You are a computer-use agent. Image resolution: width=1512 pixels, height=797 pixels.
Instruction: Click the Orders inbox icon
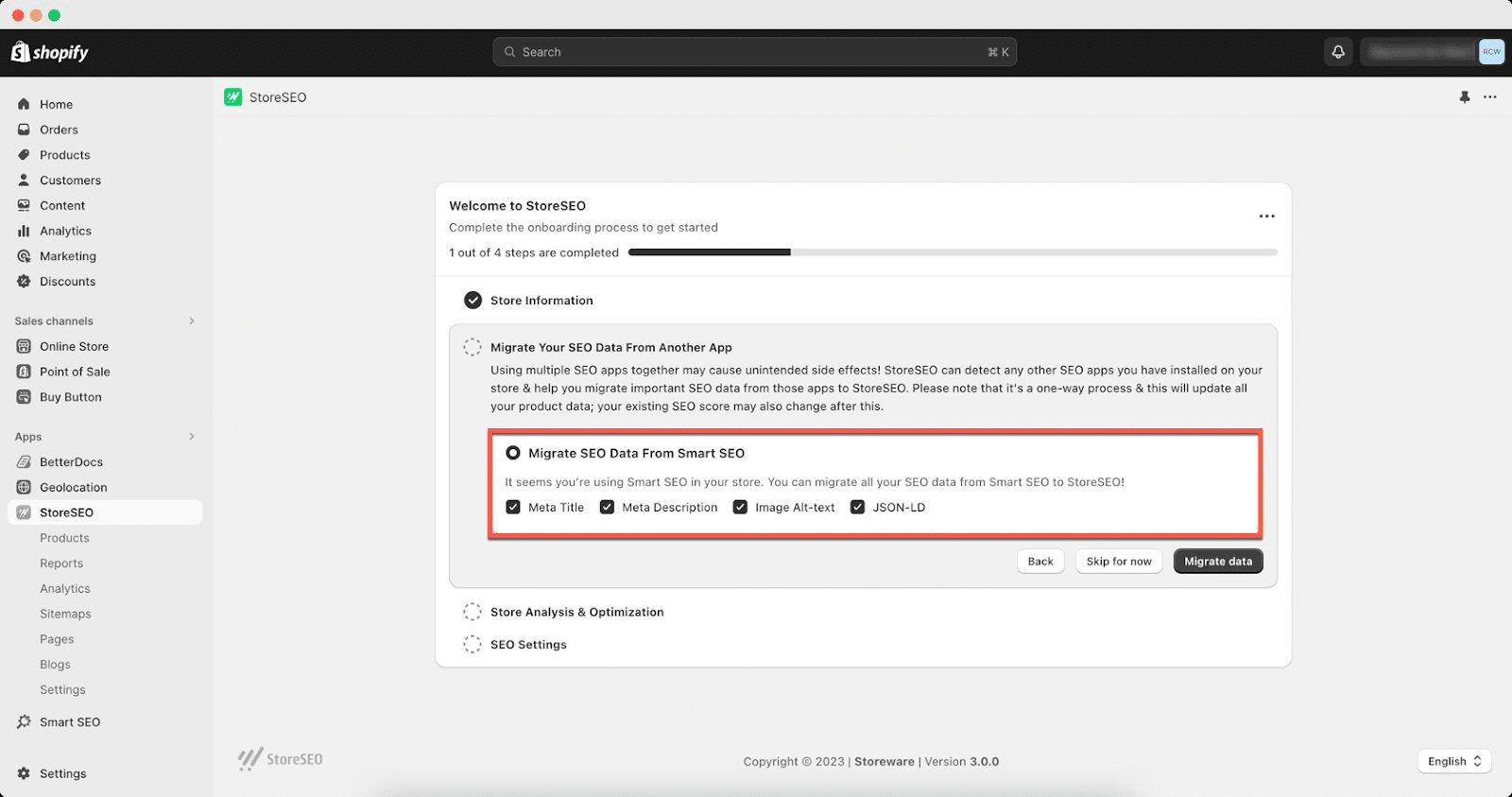tap(24, 130)
